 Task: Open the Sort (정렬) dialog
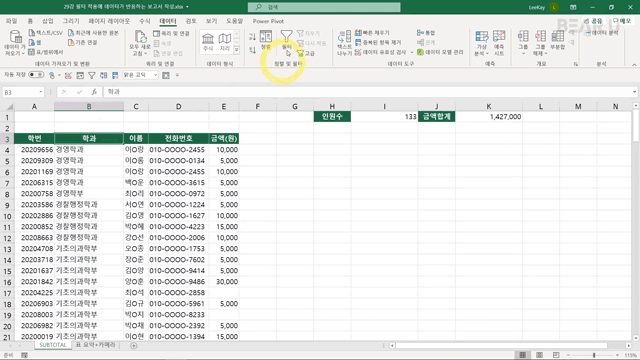266,40
